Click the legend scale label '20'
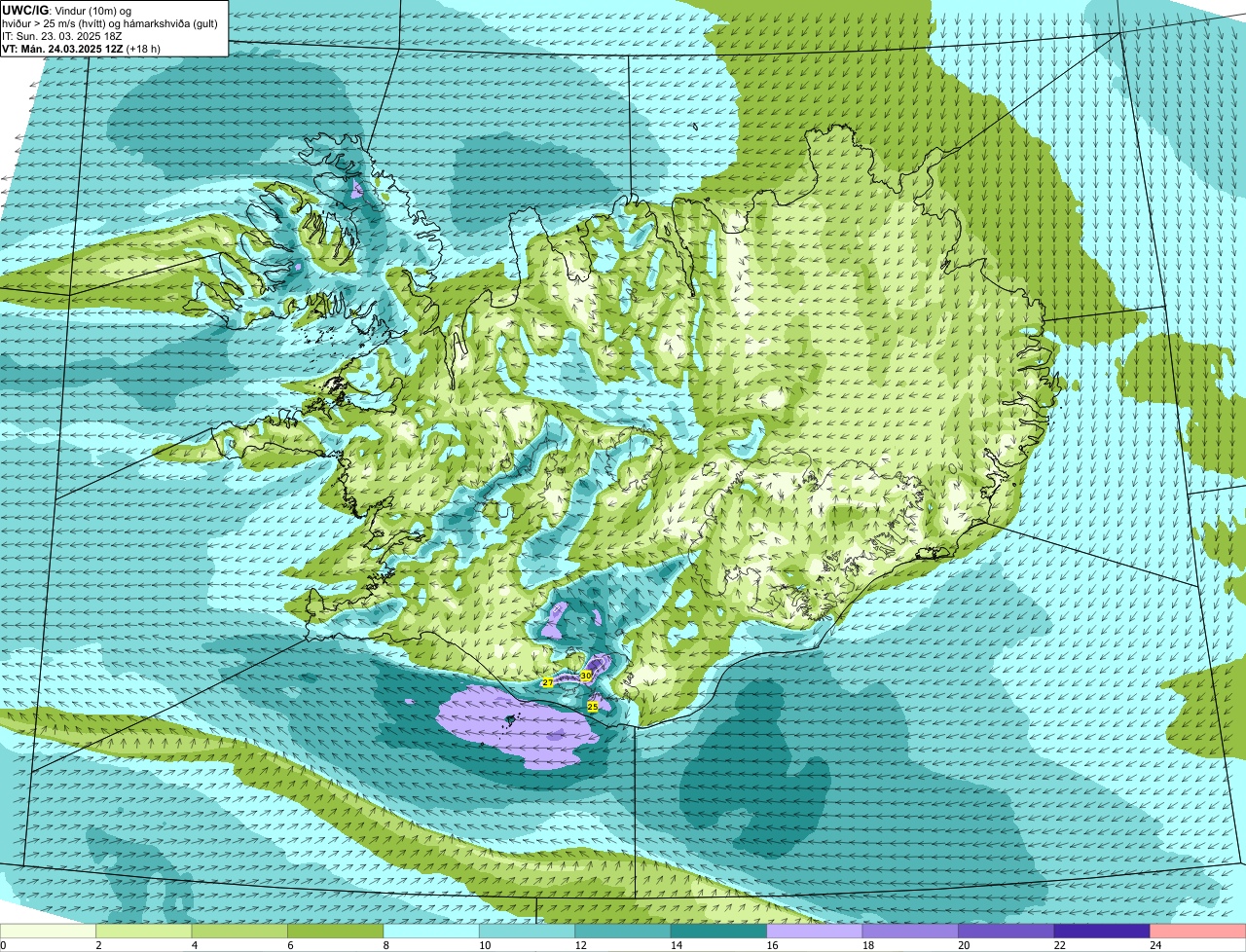Screen dimensions: 1246x952 tap(964, 945)
